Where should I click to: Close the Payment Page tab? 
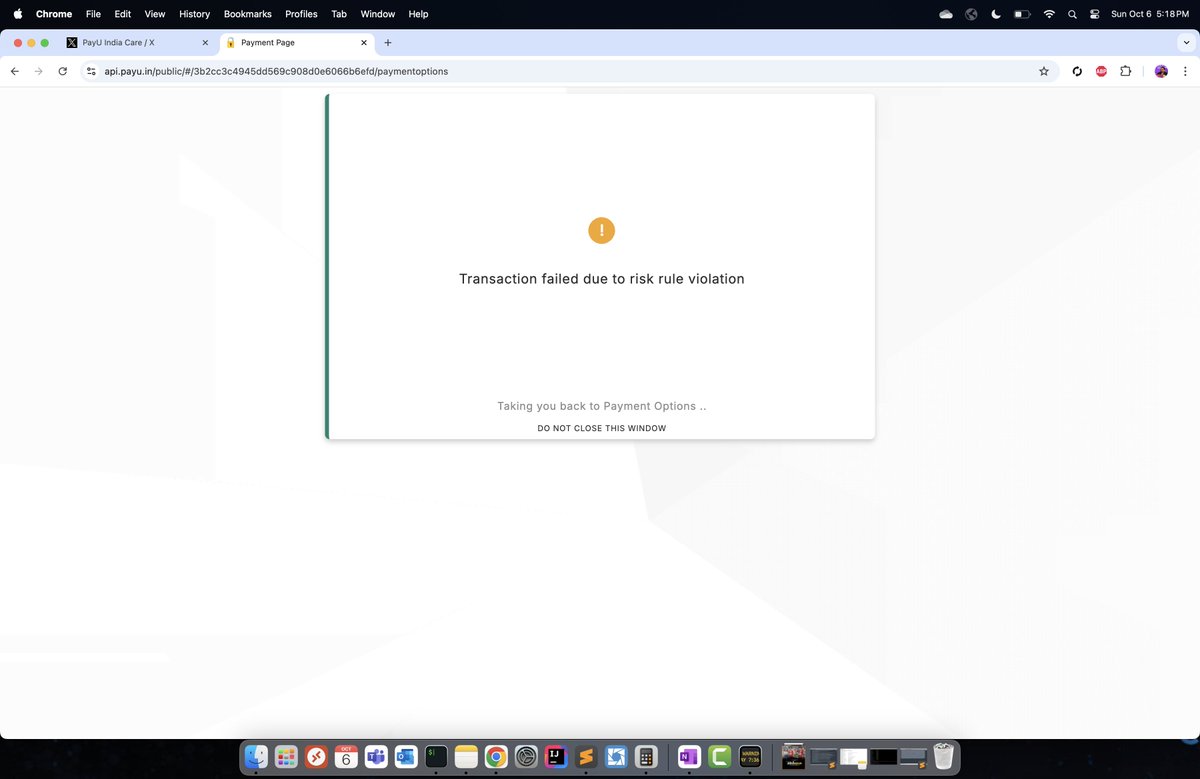click(364, 43)
